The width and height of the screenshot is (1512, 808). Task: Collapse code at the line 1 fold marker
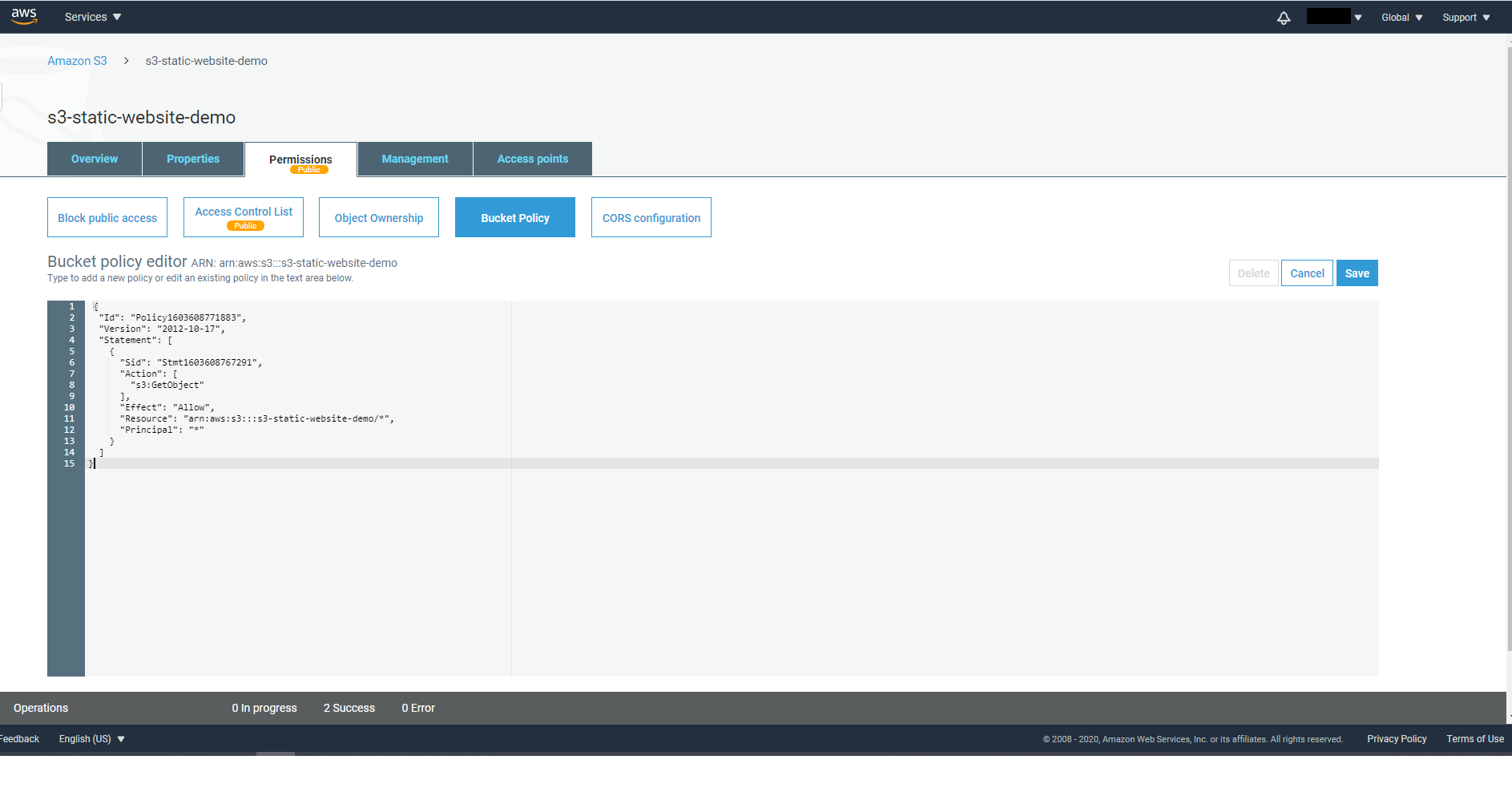click(94, 306)
